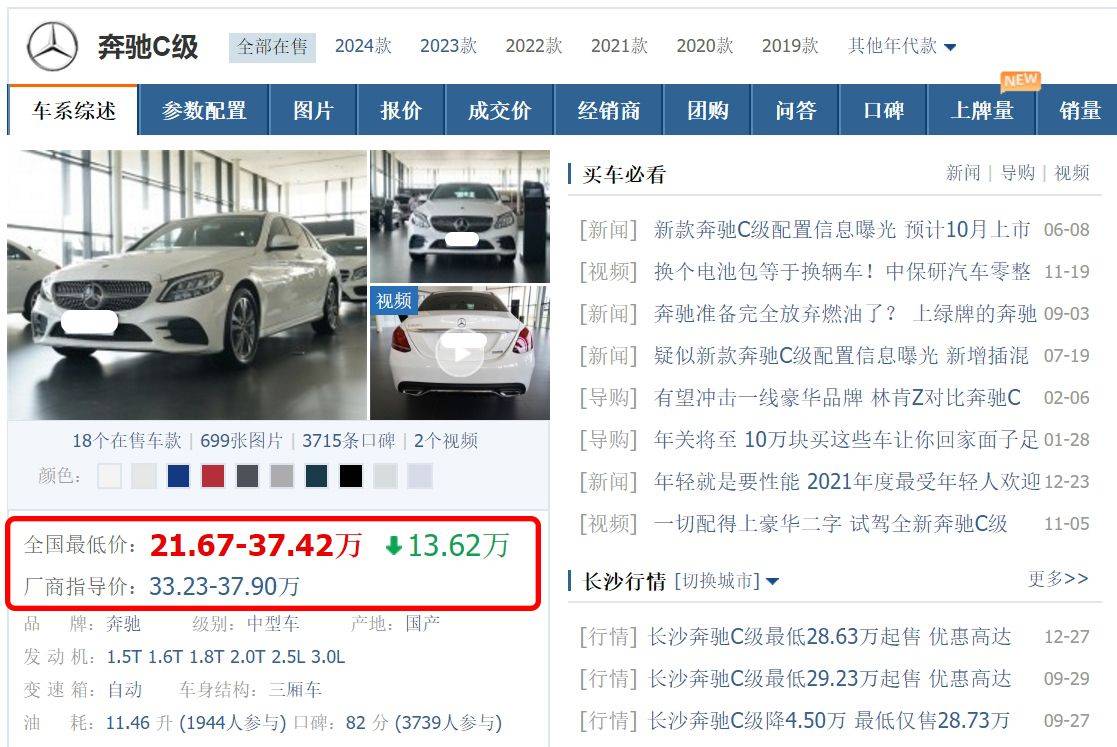Open the 经销商 tab
1117x747 pixels.
[x=608, y=110]
